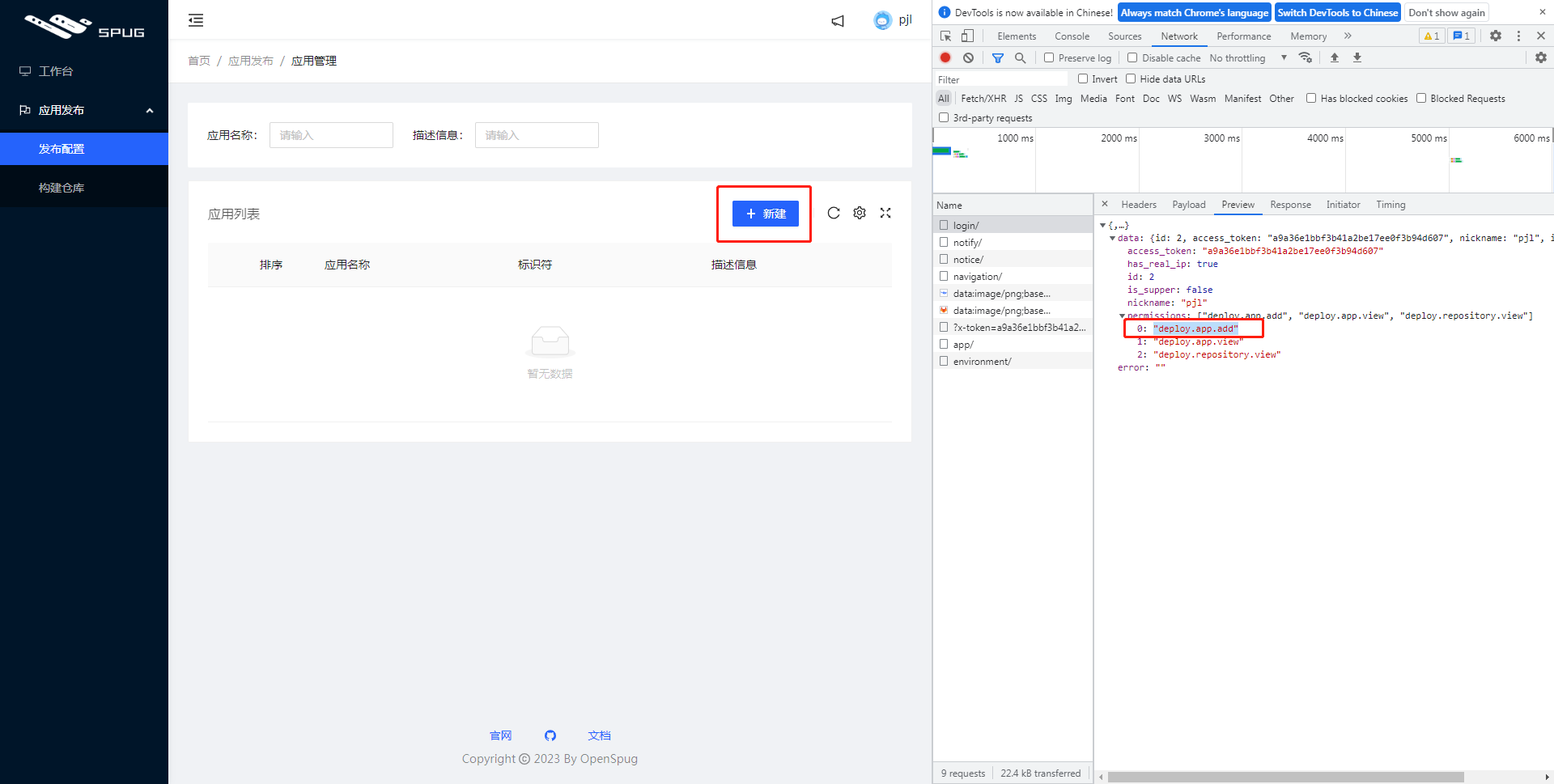
Task: Open the 官网 footer link
Action: [501, 735]
